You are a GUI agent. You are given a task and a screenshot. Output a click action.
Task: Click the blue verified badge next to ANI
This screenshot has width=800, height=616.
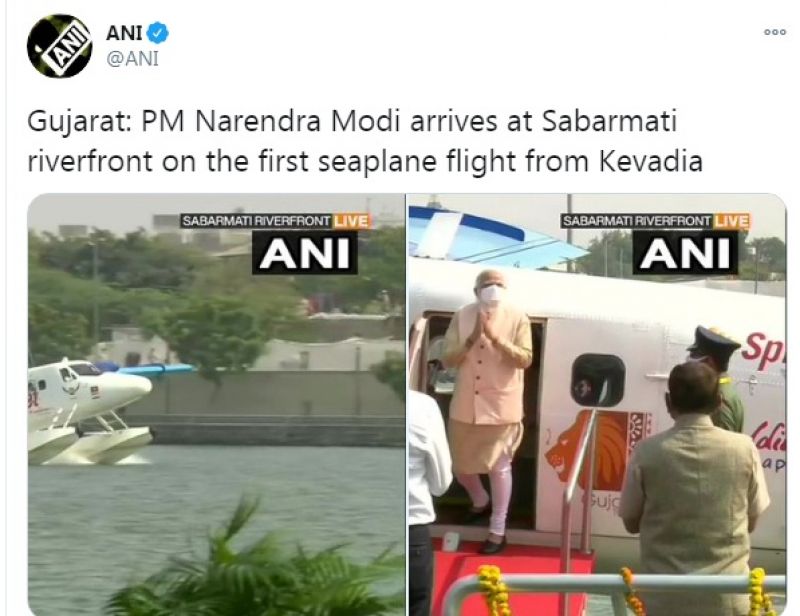tap(158, 33)
